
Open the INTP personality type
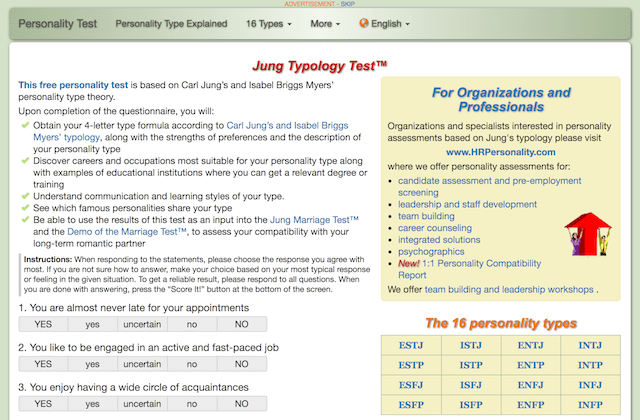click(590, 365)
